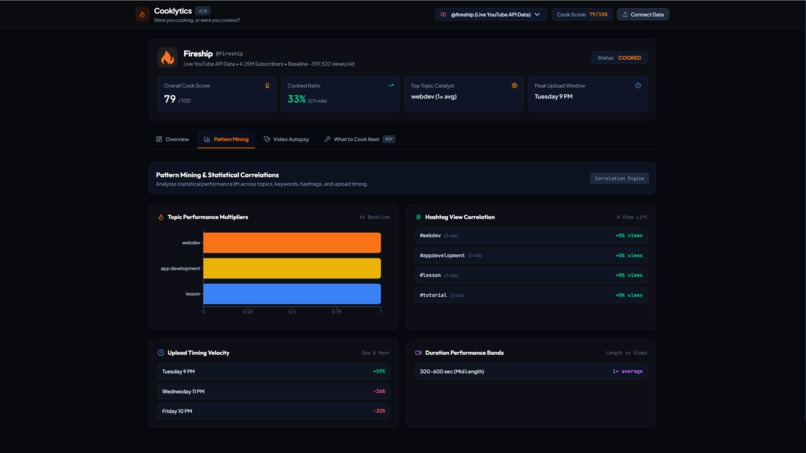Screen dimensions: 806x453
Task: Click the '% View Lift' label
Action: click(x=632, y=217)
